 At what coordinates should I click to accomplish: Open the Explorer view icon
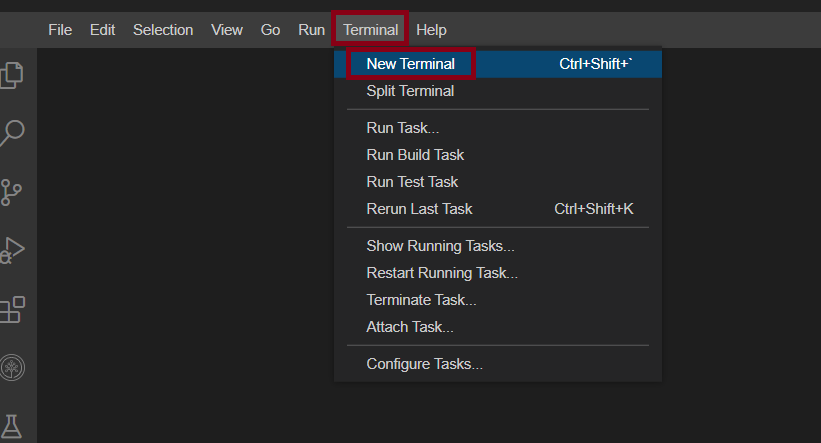(13, 74)
